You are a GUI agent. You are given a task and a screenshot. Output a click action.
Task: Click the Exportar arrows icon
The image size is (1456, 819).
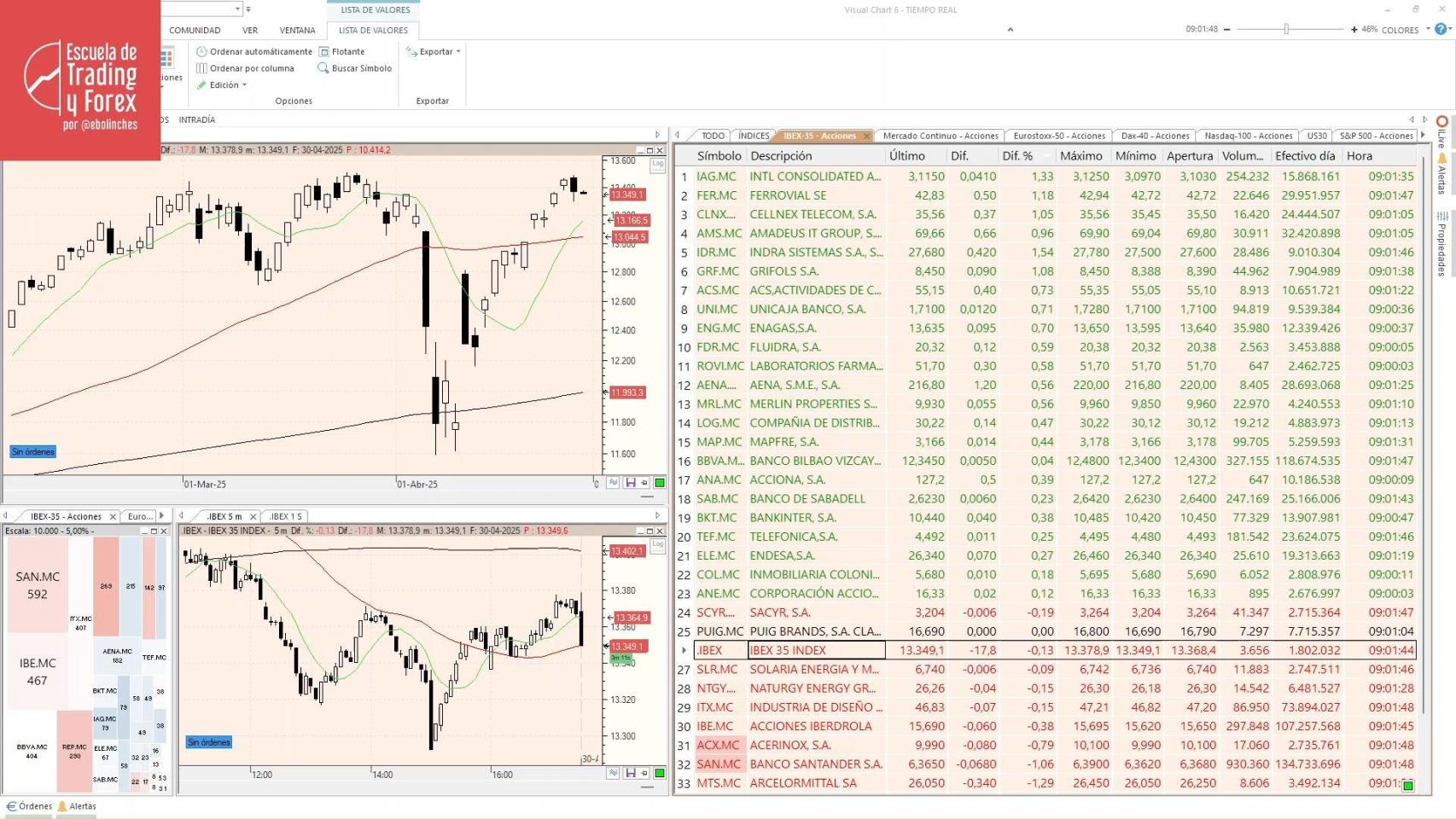[411, 51]
